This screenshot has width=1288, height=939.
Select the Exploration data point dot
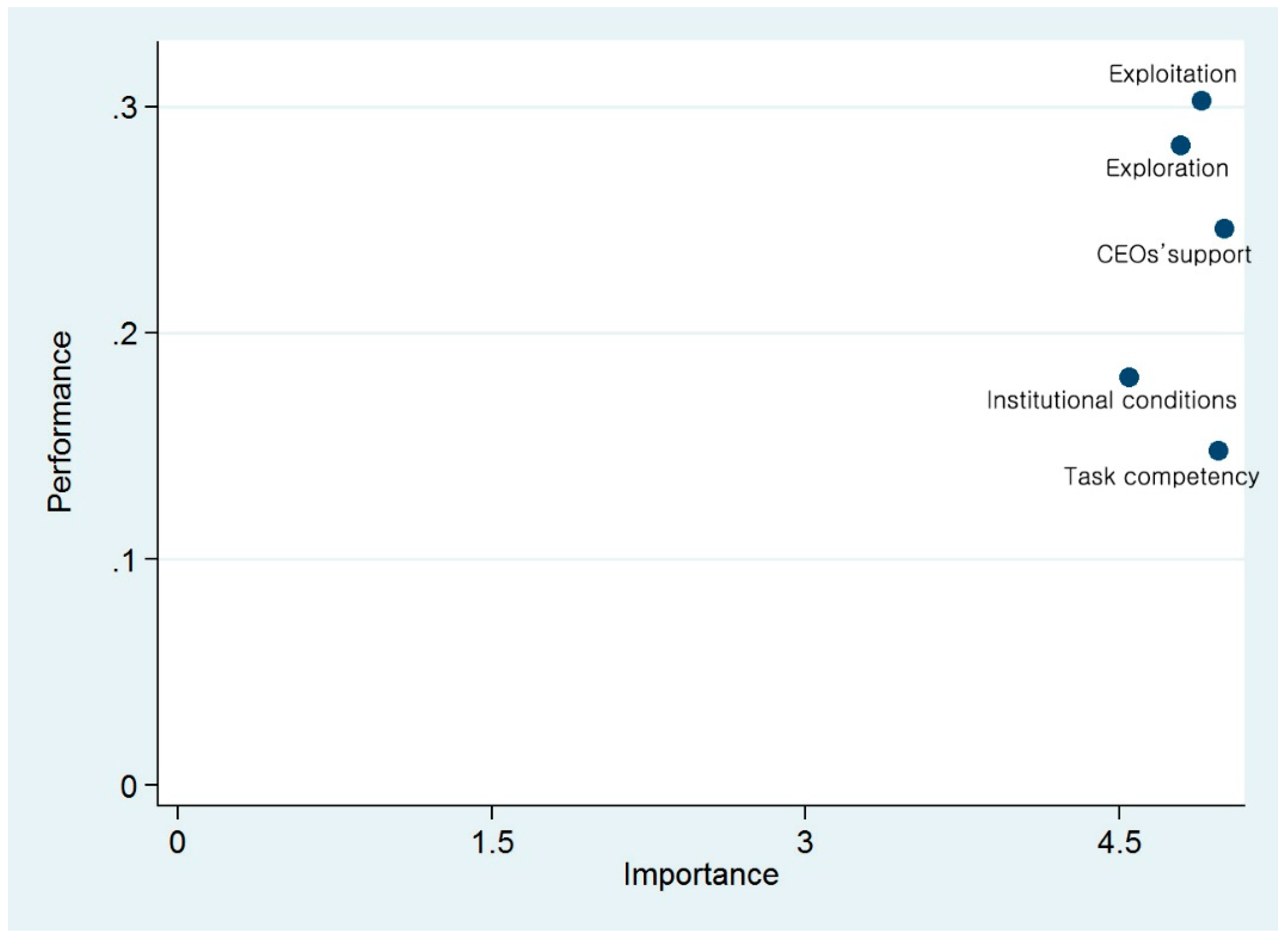click(1181, 145)
